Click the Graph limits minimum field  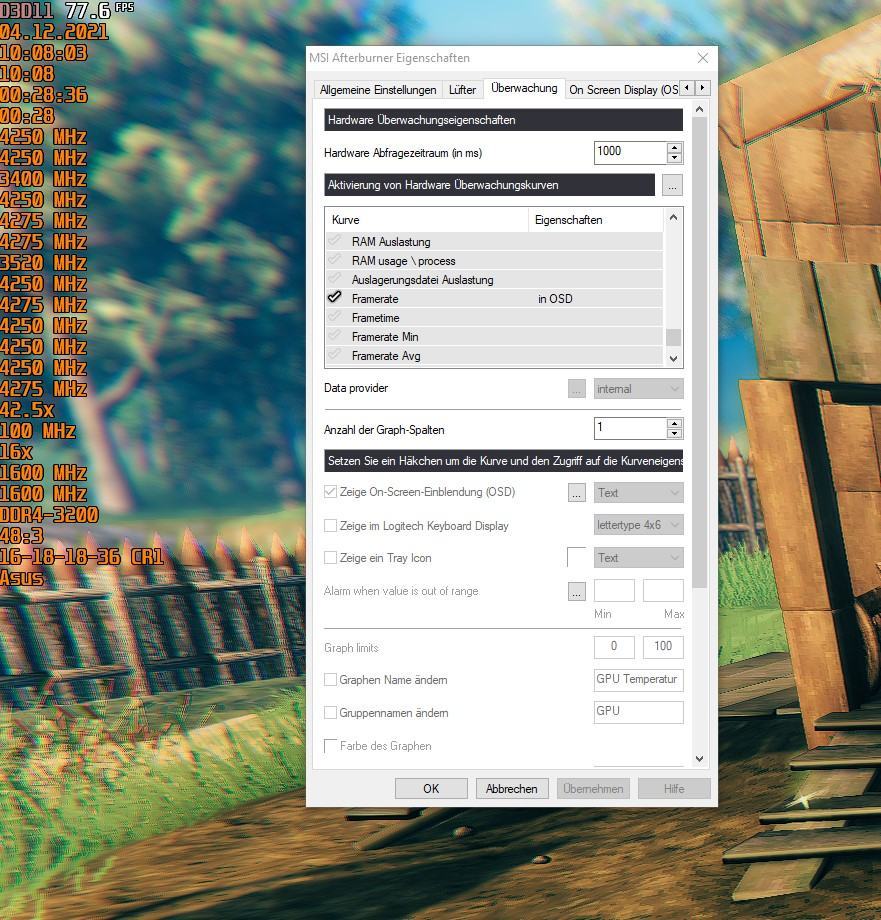point(614,647)
